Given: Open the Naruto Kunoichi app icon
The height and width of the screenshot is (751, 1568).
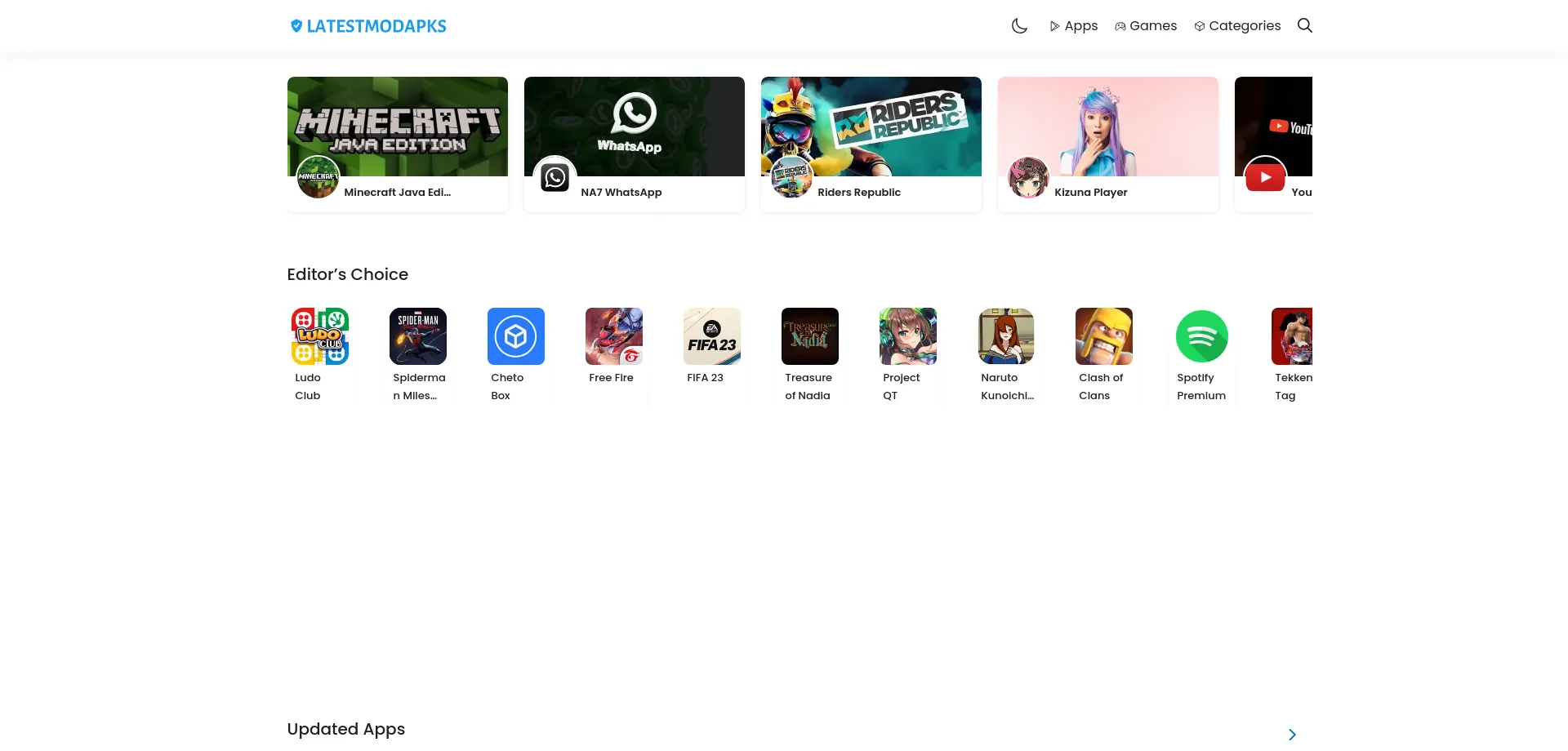Looking at the screenshot, I should (x=1006, y=336).
